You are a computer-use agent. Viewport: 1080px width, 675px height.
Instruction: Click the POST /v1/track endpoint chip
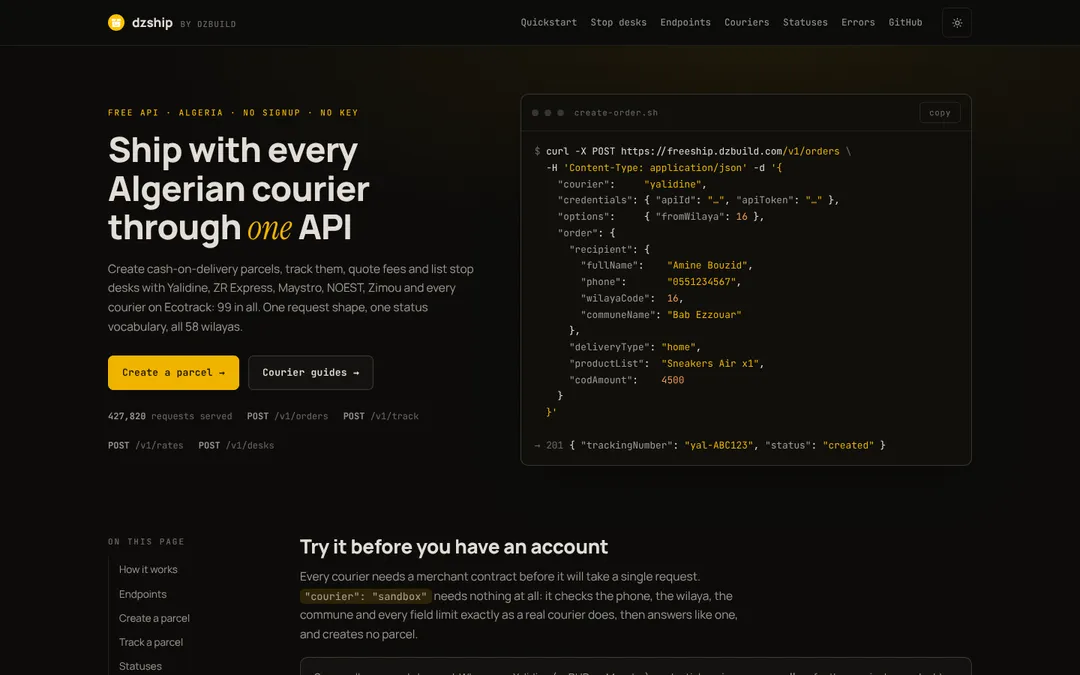[381, 416]
